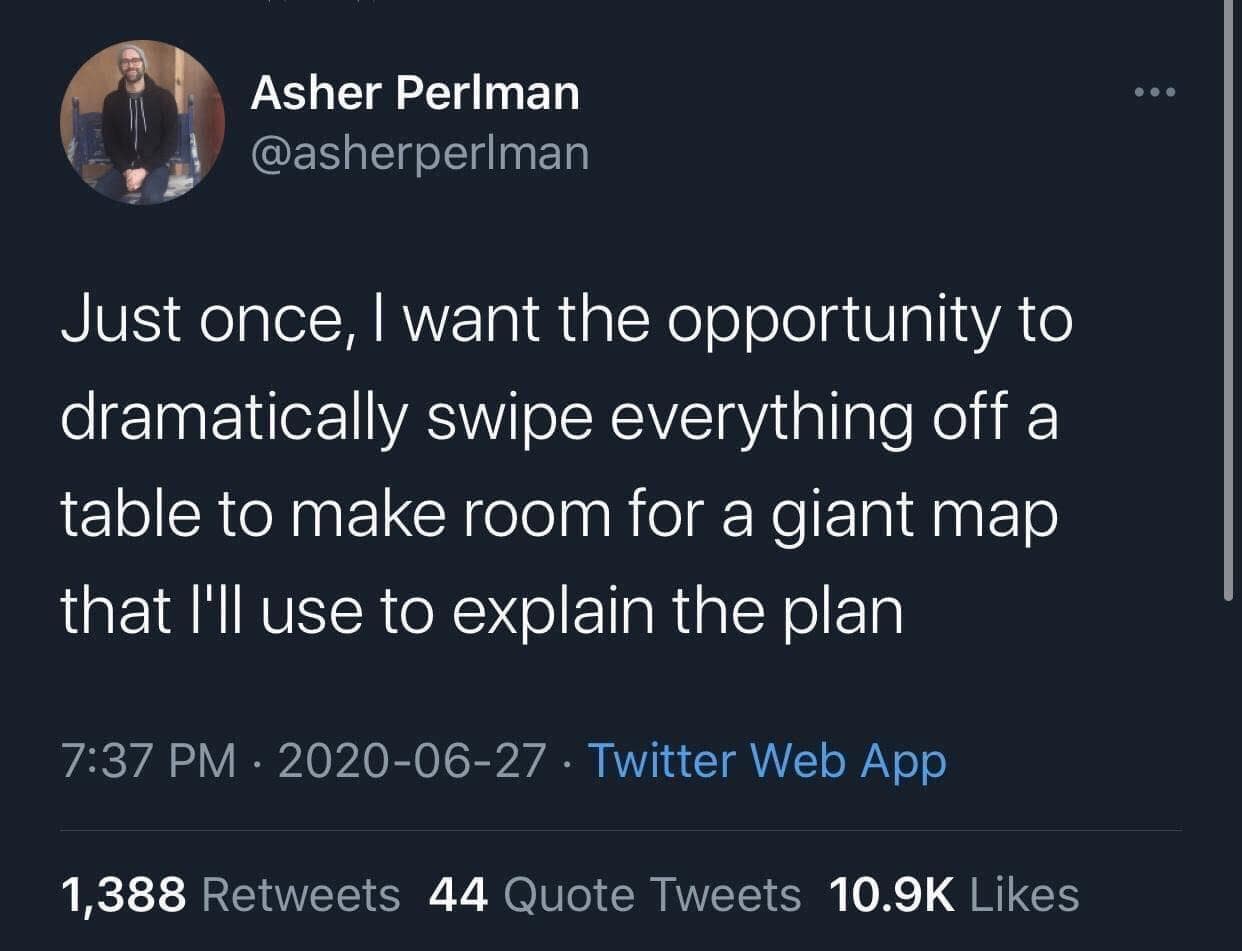The image size is (1242, 951).
Task: Show who liked via the Likes label
Action: tap(1025, 894)
